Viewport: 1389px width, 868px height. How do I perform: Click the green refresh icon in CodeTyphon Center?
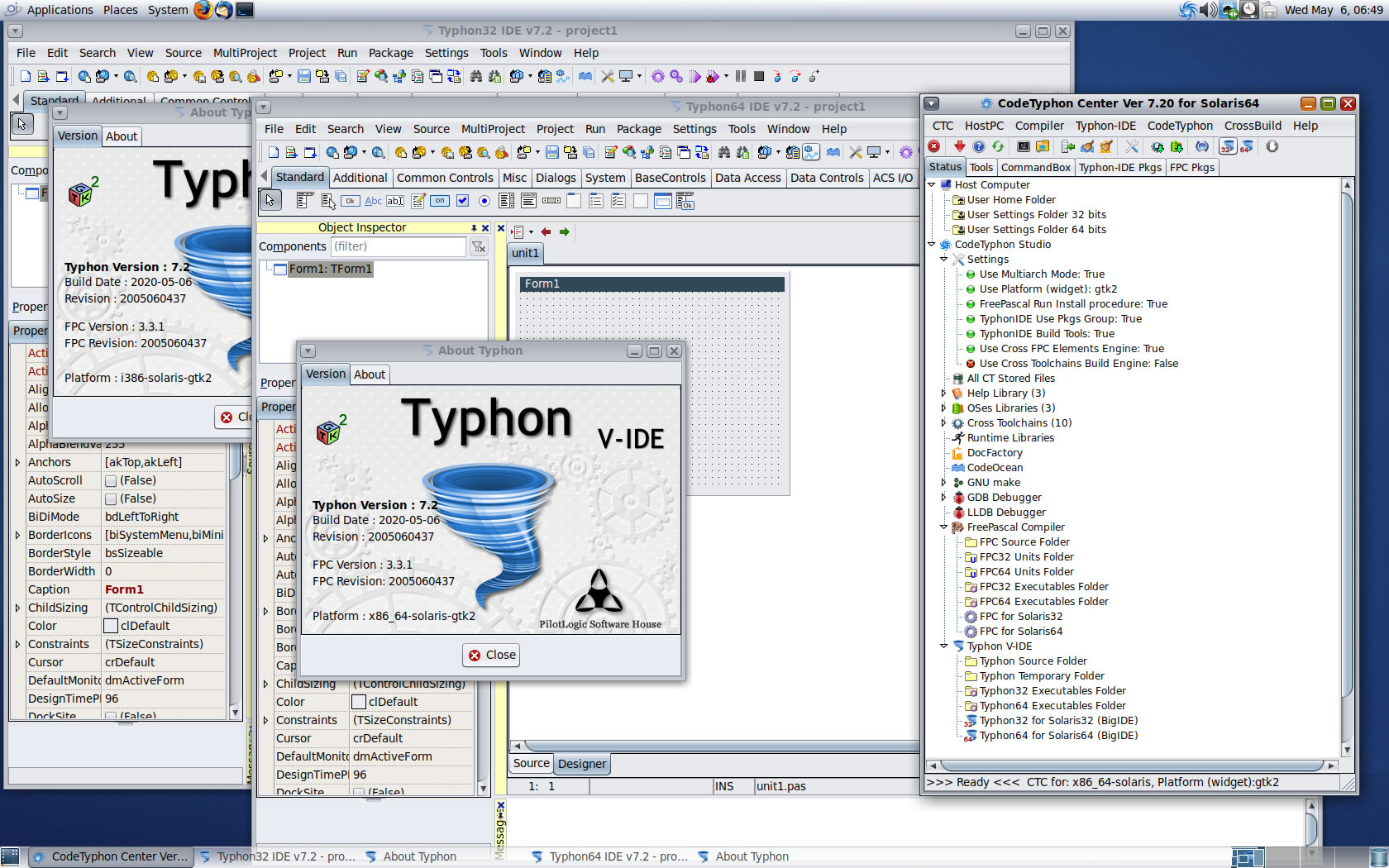[x=998, y=146]
